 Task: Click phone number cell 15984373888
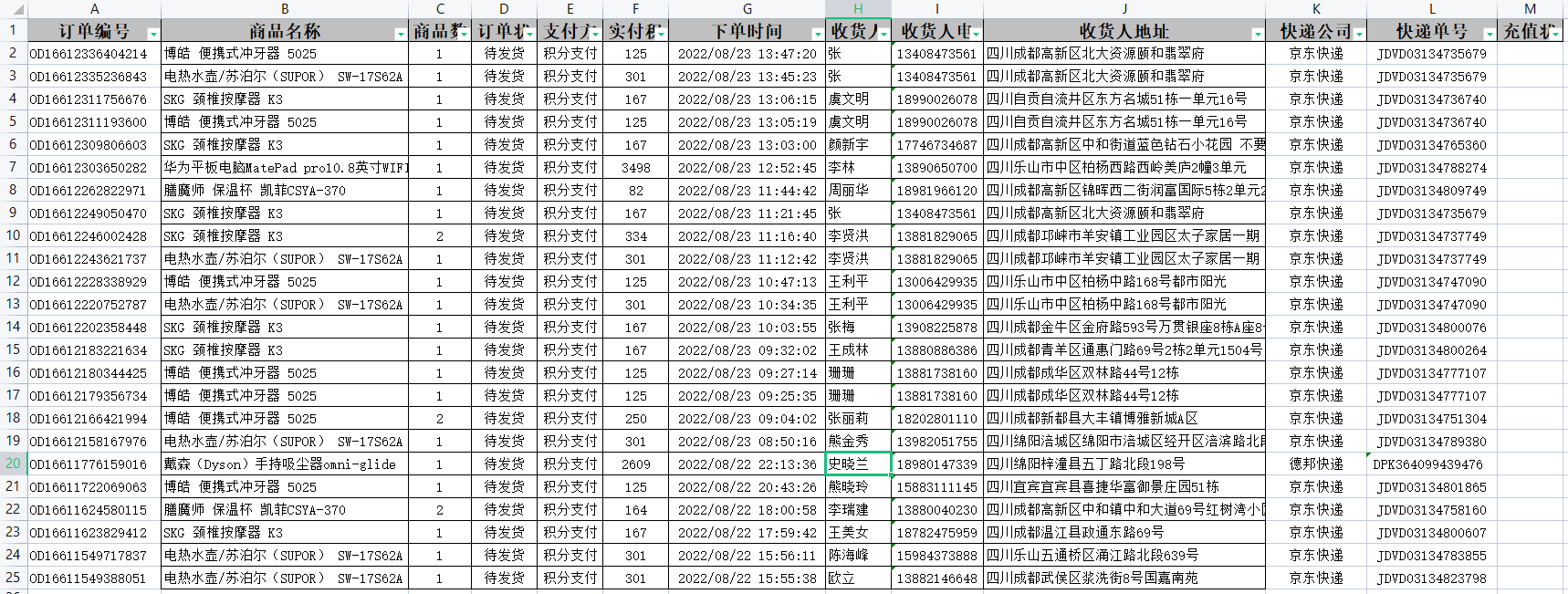point(937,556)
